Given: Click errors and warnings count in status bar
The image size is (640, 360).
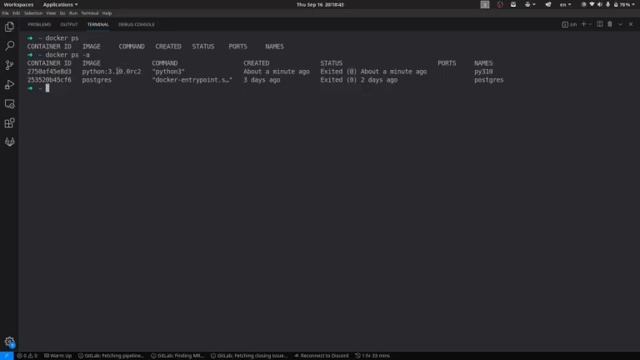Looking at the screenshot, I should [x=27, y=356].
